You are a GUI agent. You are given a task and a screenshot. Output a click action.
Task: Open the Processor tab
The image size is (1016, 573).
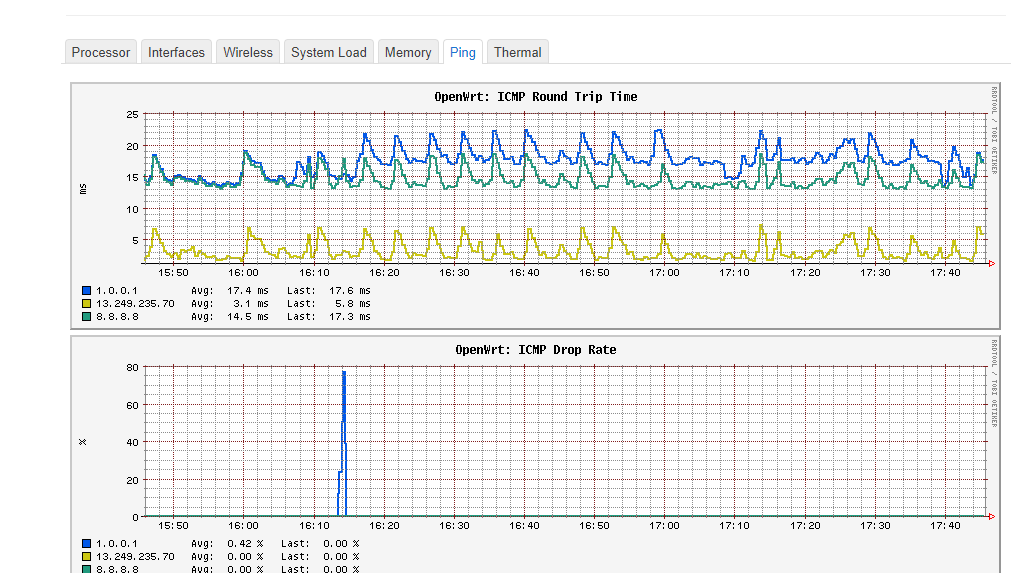point(101,52)
